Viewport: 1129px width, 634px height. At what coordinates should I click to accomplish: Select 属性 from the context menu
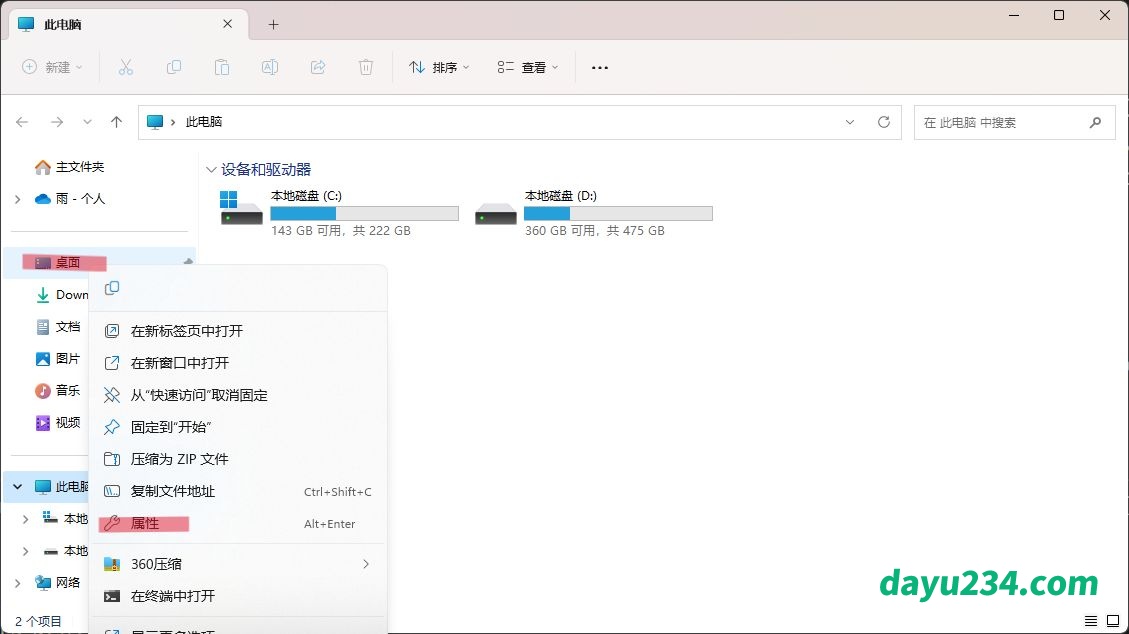145,524
